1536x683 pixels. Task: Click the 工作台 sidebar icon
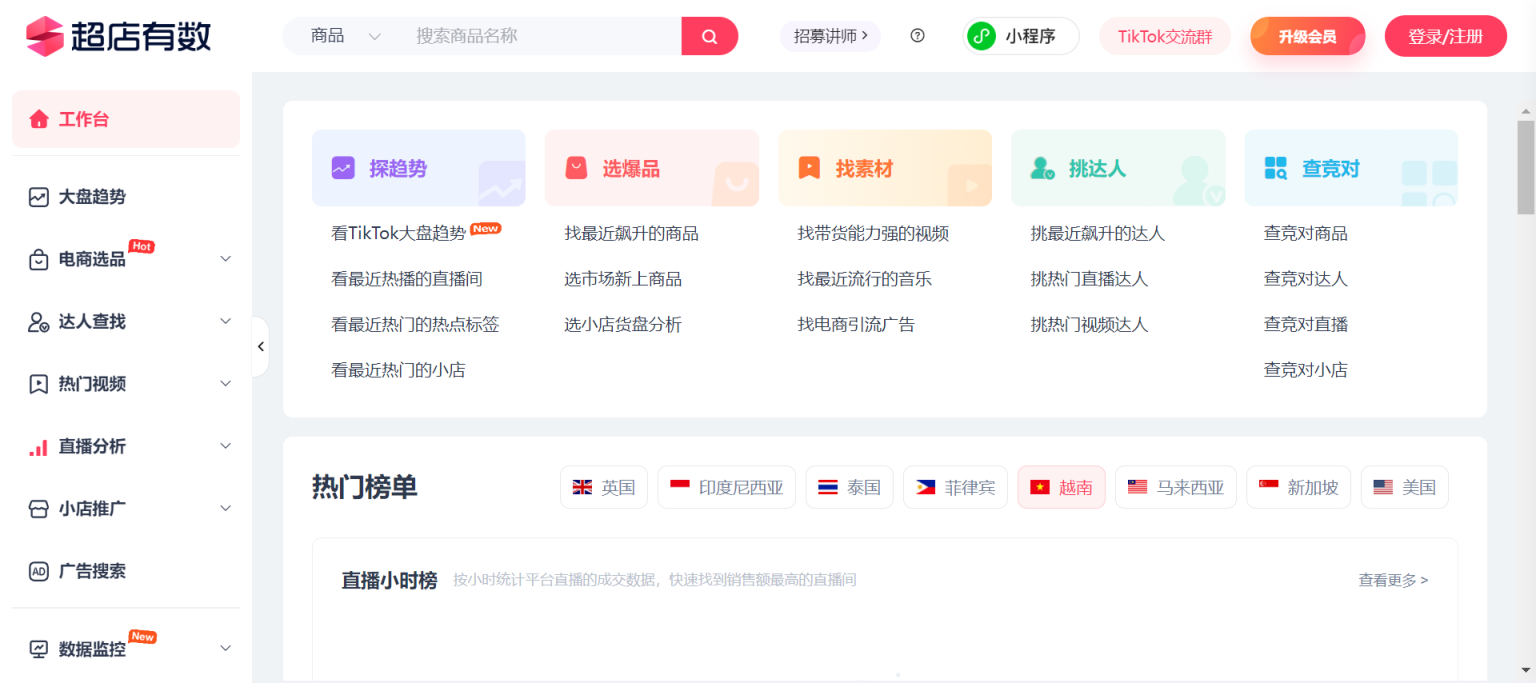tap(39, 118)
